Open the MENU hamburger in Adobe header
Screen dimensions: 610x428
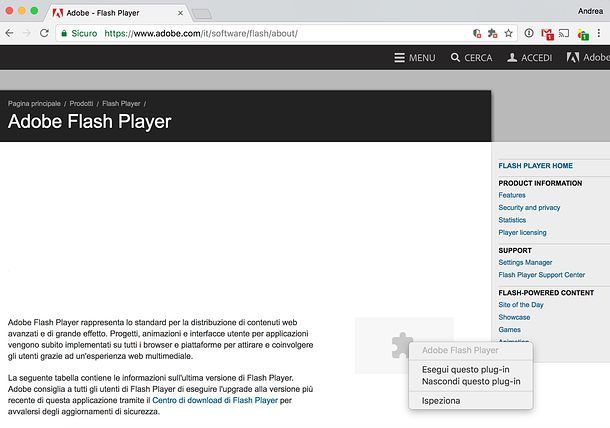click(x=415, y=58)
